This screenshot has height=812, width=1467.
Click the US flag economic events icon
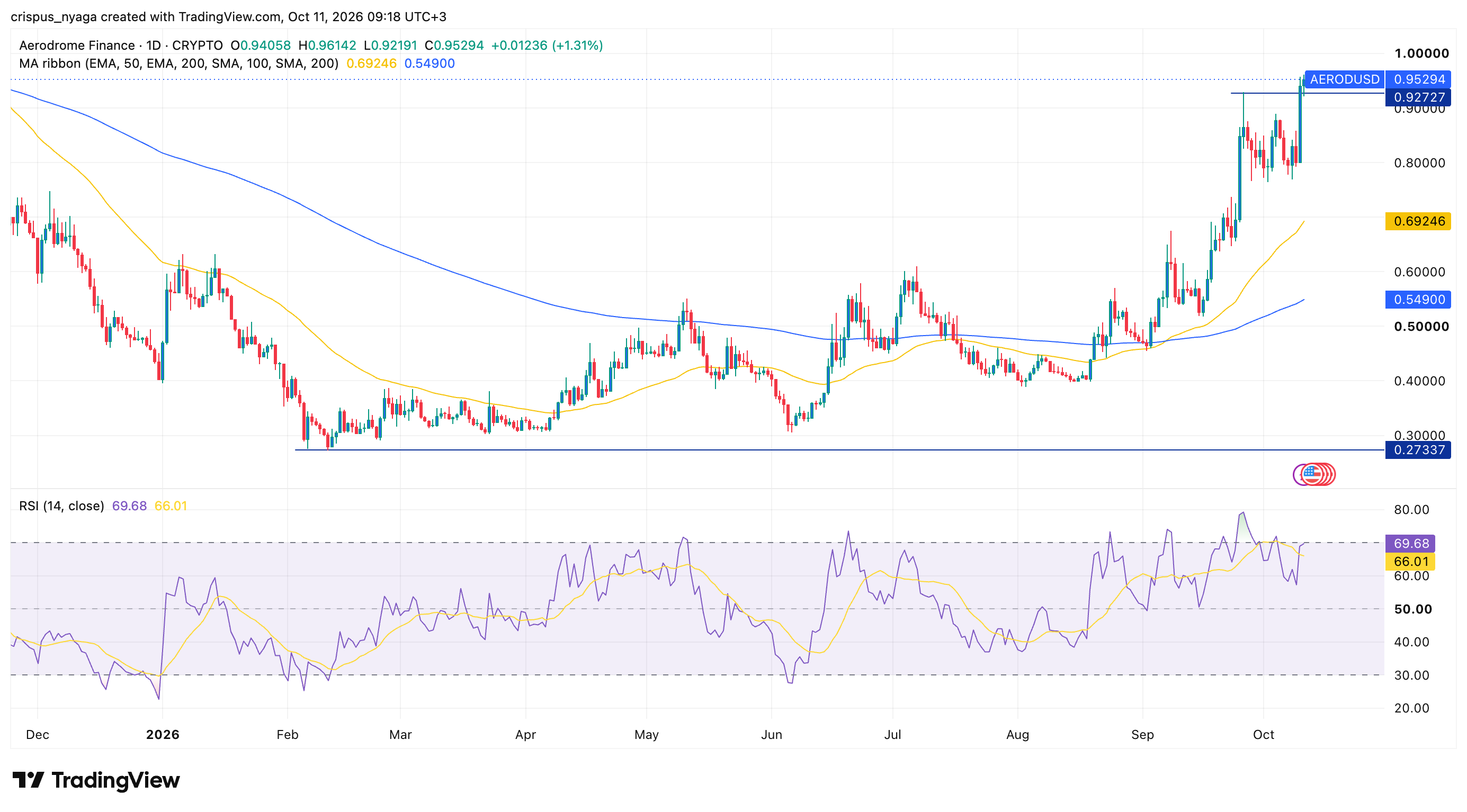[x=1311, y=474]
